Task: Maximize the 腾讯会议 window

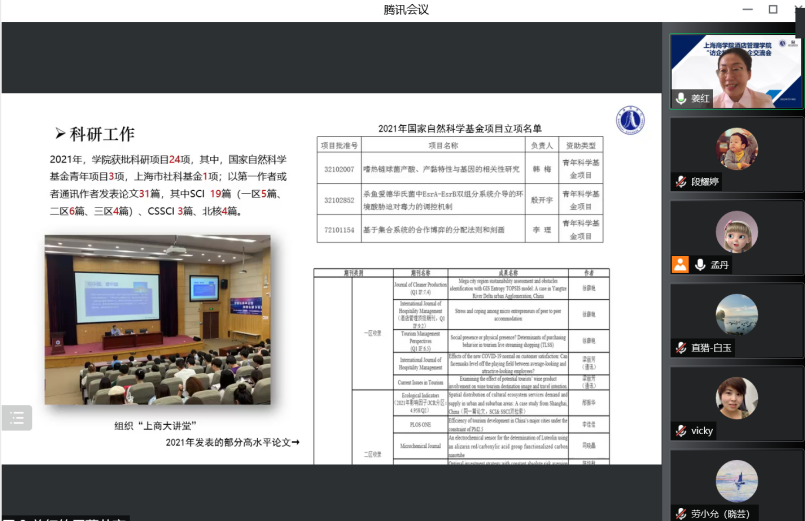Action: coord(773,9)
